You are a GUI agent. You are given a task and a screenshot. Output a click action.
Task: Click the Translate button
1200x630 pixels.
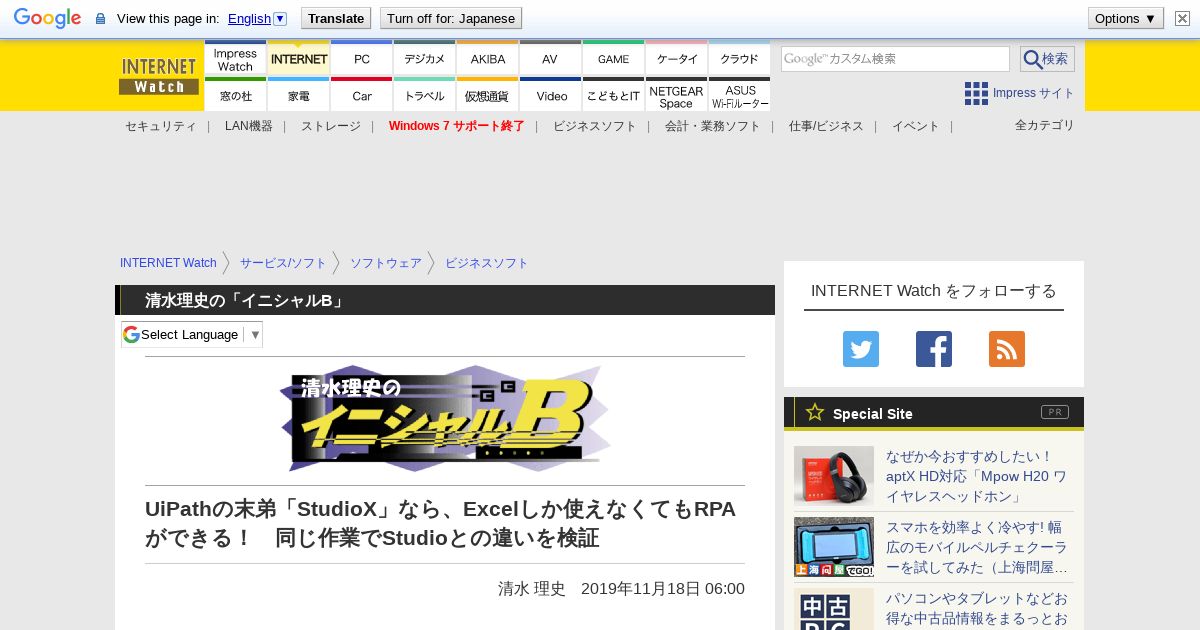336,18
